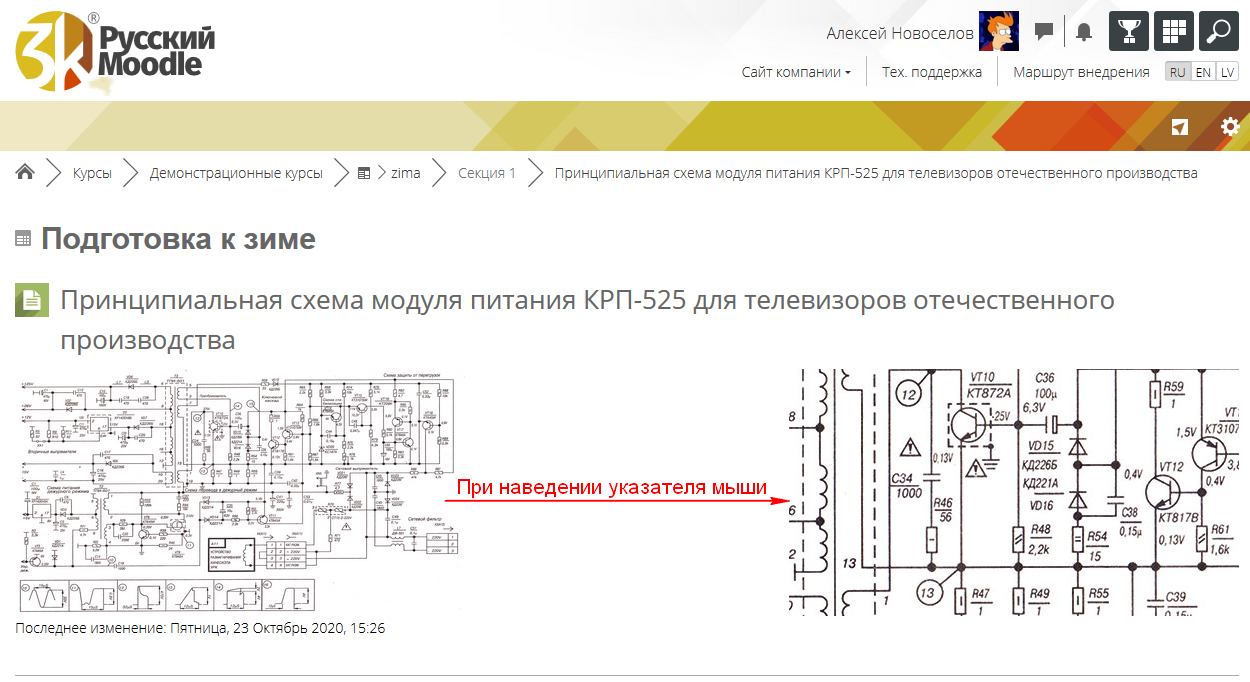The width and height of the screenshot is (1250, 682).
Task: Go to home via breadcrumb house icon
Action: (x=25, y=173)
